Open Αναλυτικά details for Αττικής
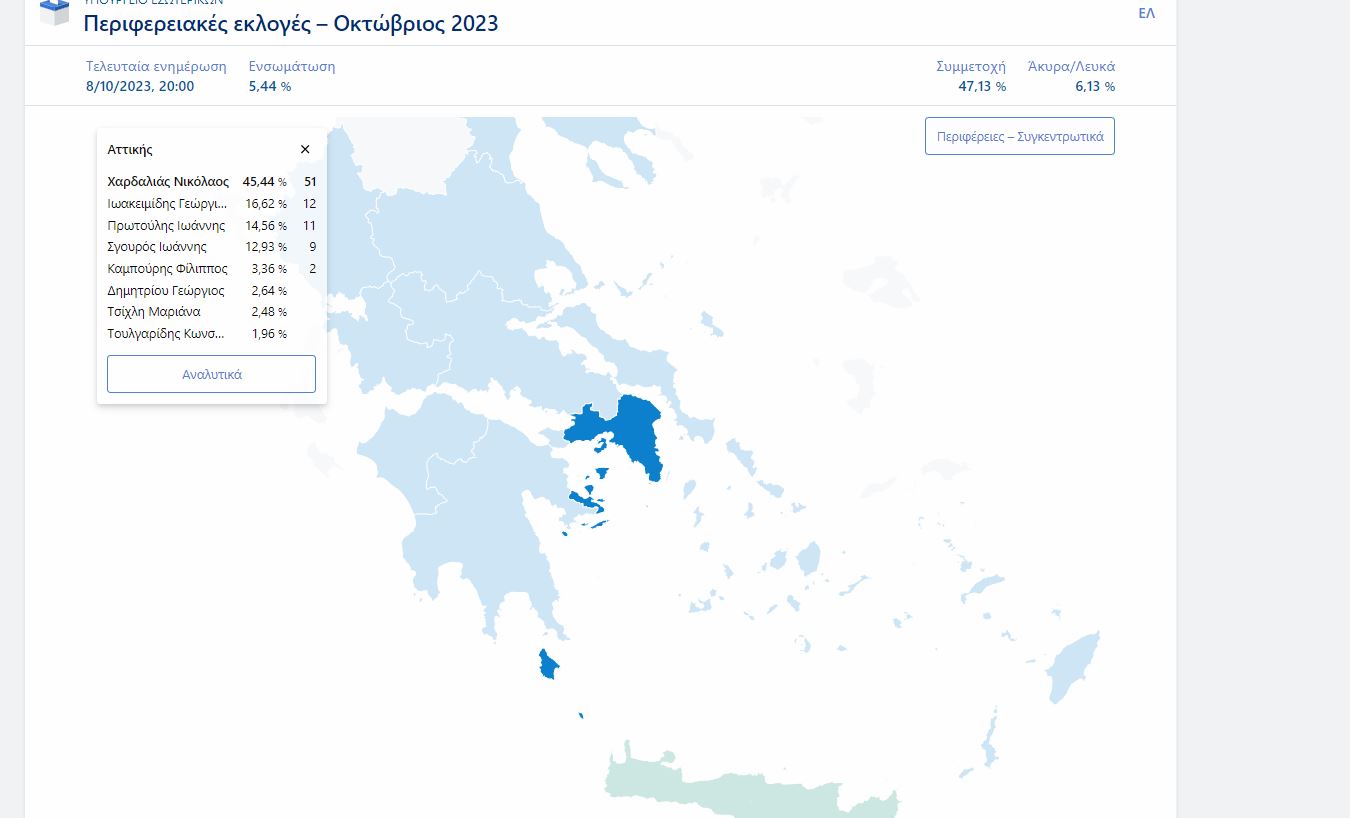The width and height of the screenshot is (1350, 818). [211, 373]
